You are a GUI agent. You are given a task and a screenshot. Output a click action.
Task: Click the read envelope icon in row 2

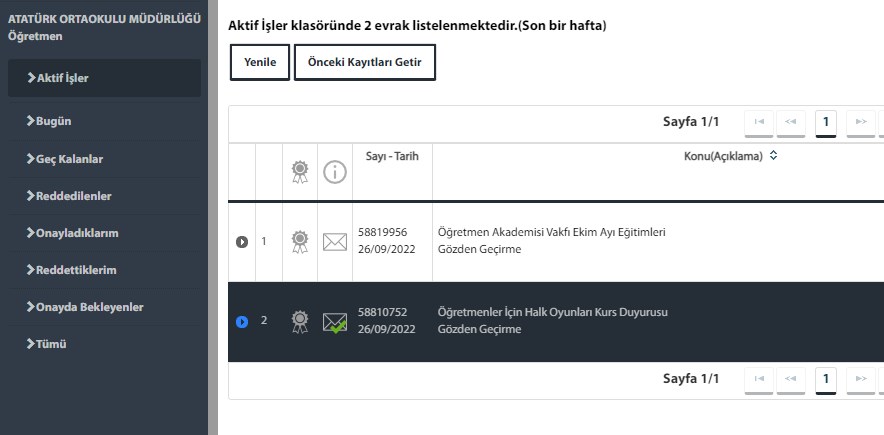(334, 321)
